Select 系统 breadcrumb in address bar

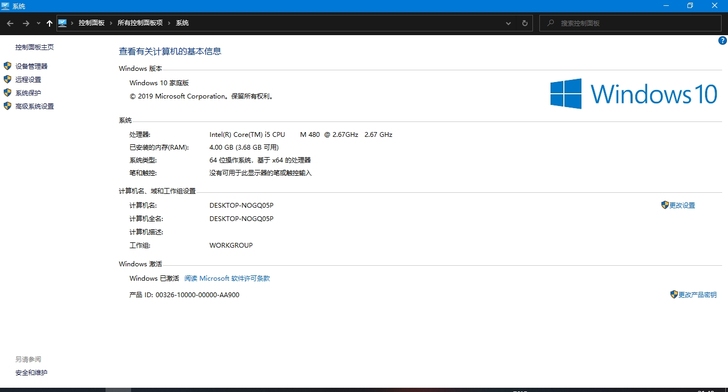click(x=182, y=23)
